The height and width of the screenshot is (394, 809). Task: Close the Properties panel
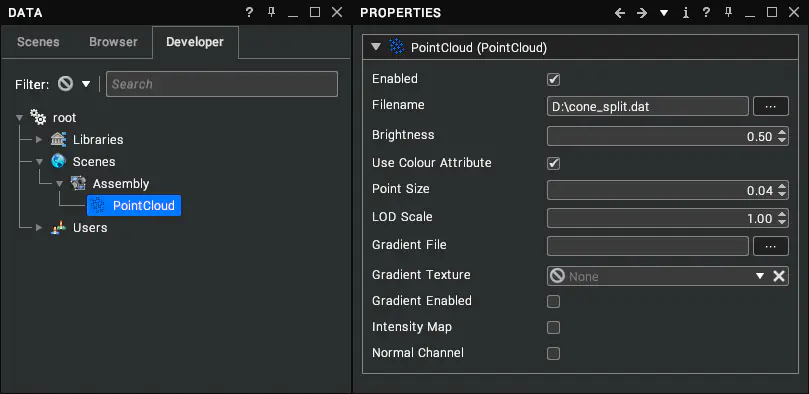click(794, 12)
